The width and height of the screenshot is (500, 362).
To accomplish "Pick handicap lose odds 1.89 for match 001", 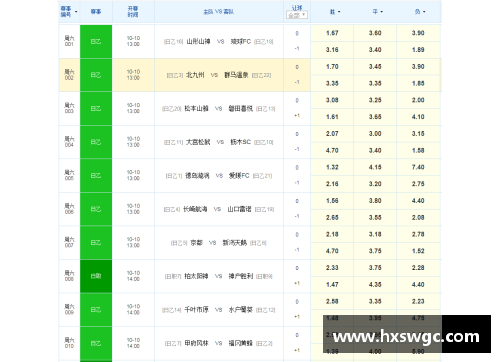I will (x=418, y=50).
